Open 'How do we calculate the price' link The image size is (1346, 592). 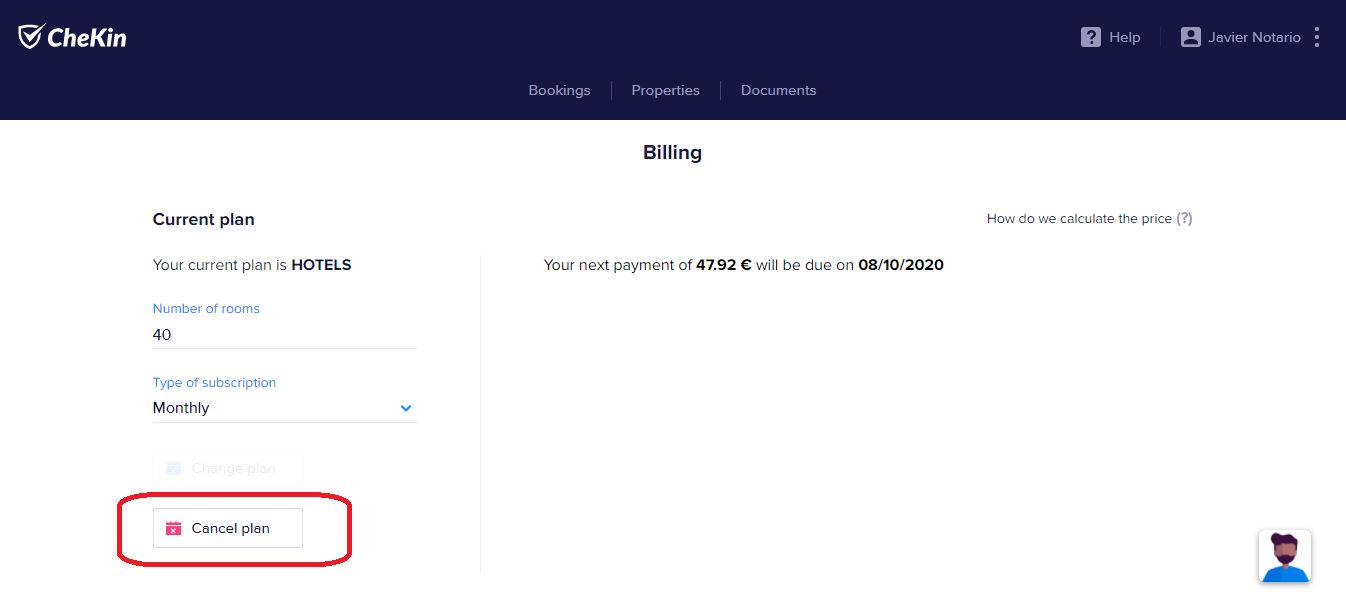(1078, 218)
